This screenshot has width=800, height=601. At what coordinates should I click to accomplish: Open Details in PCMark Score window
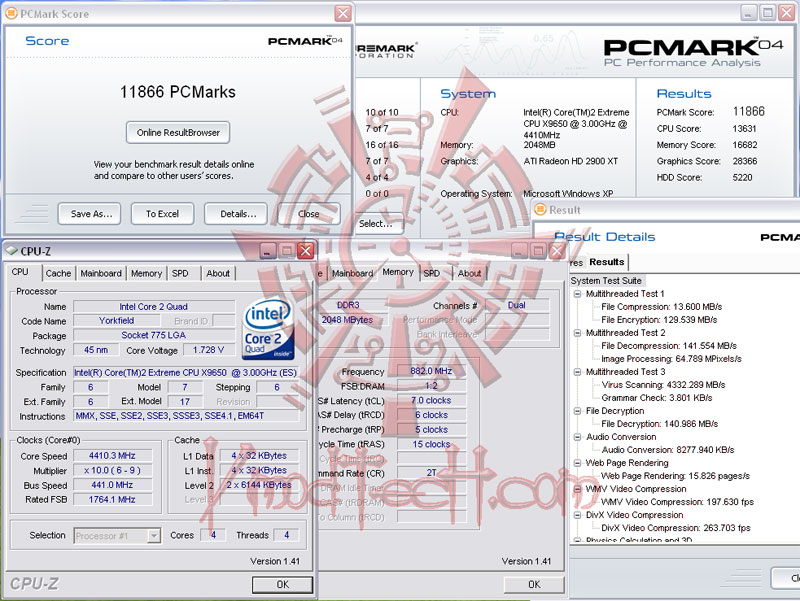(236, 214)
